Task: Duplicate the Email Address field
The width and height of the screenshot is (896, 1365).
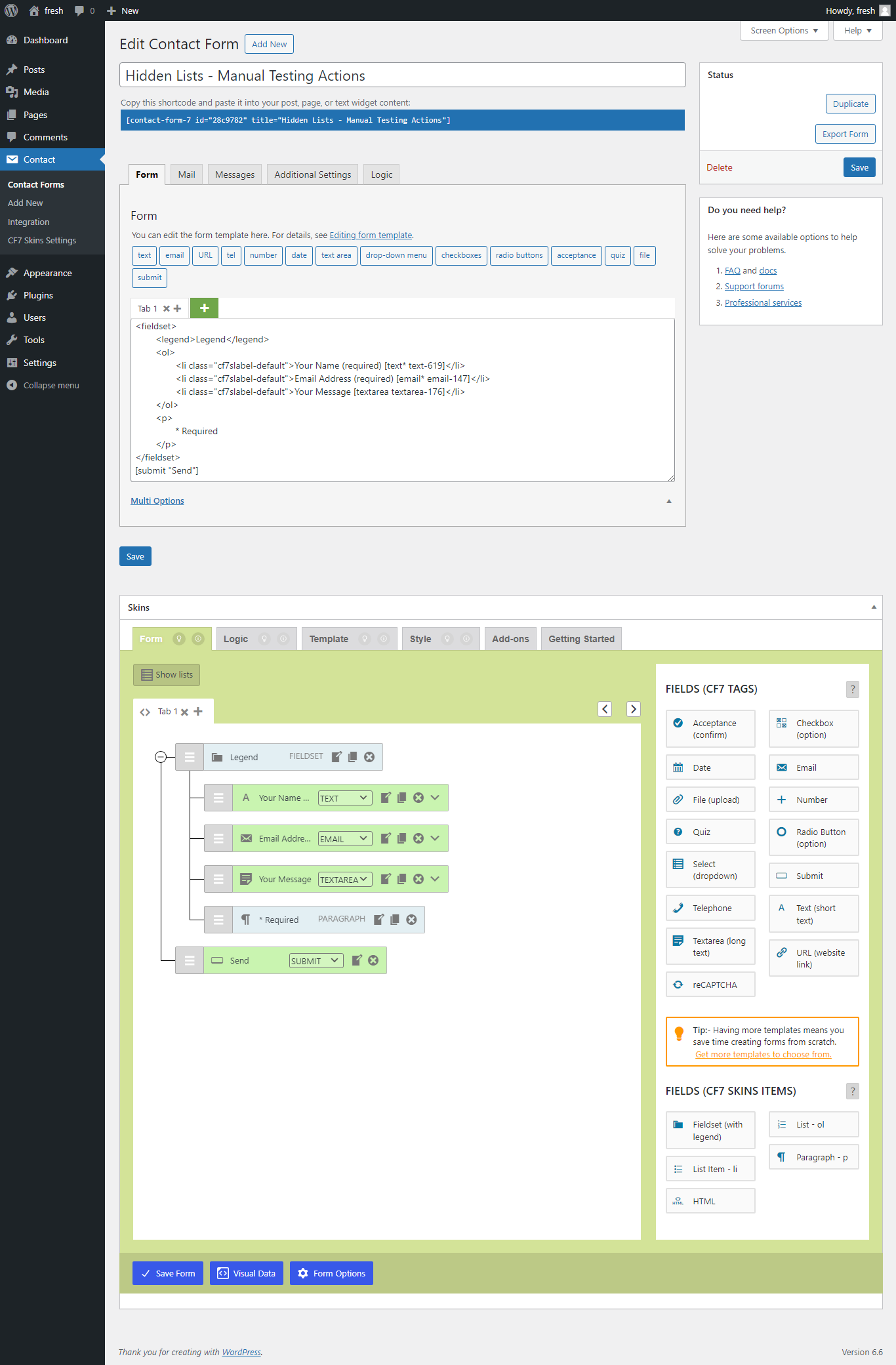Action: (401, 838)
